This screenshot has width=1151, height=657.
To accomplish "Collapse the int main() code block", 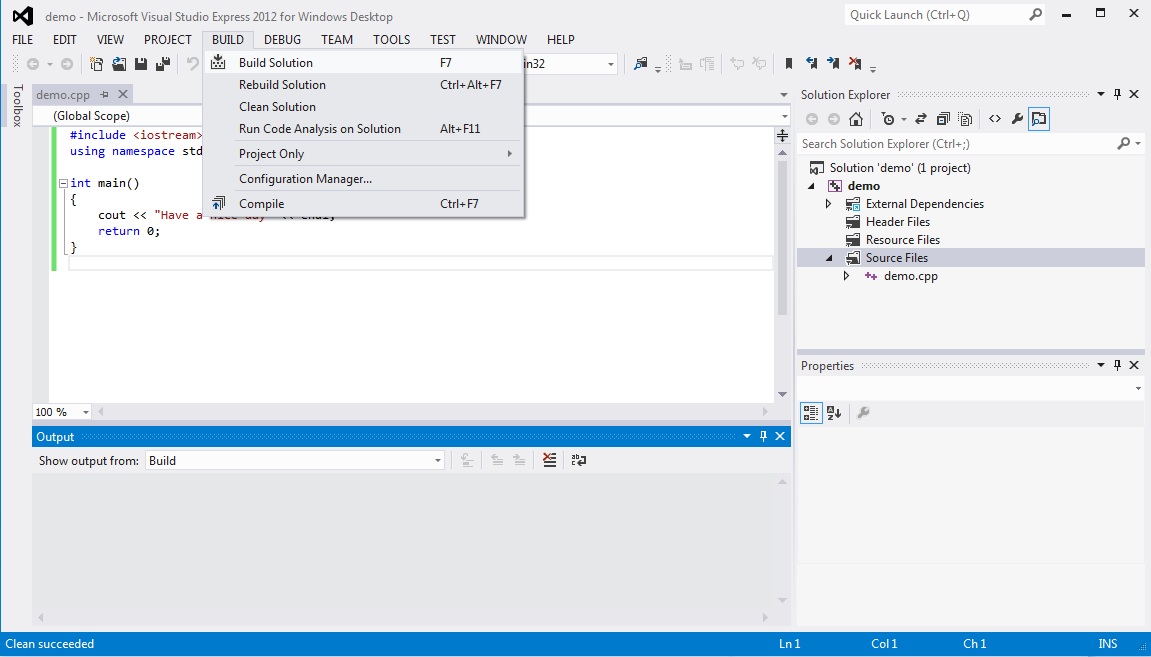I will point(63,184).
